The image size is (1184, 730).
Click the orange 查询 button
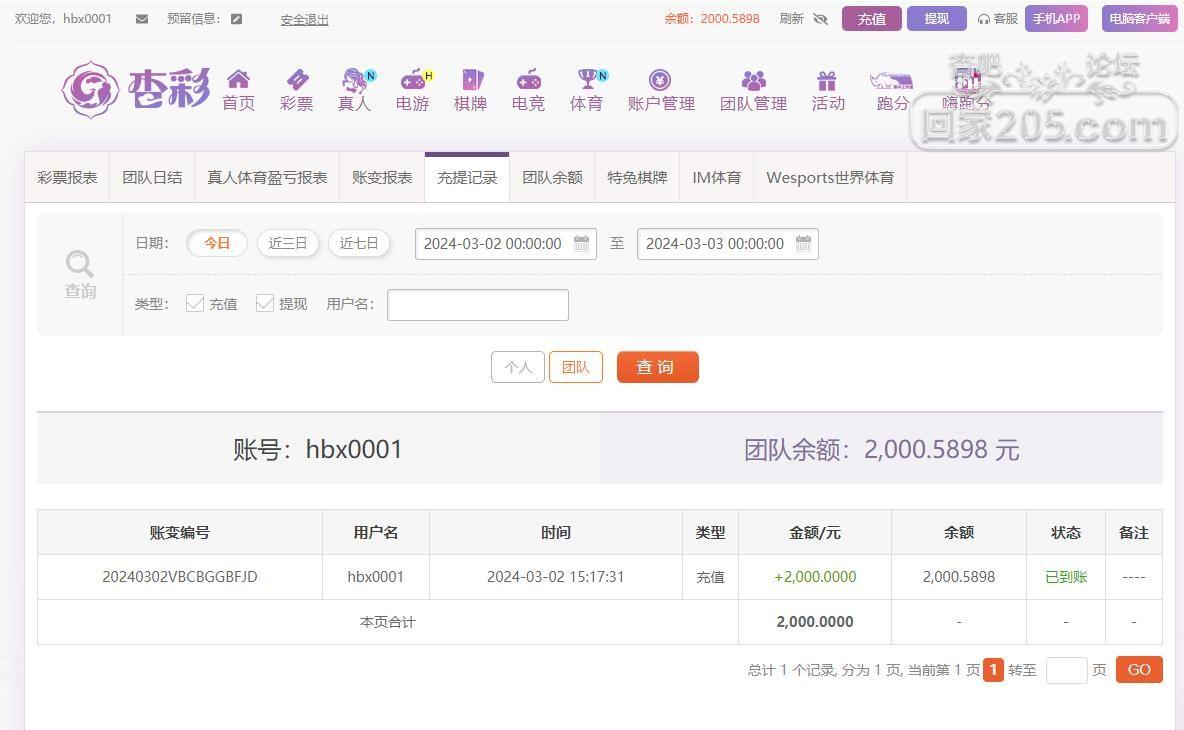click(658, 367)
